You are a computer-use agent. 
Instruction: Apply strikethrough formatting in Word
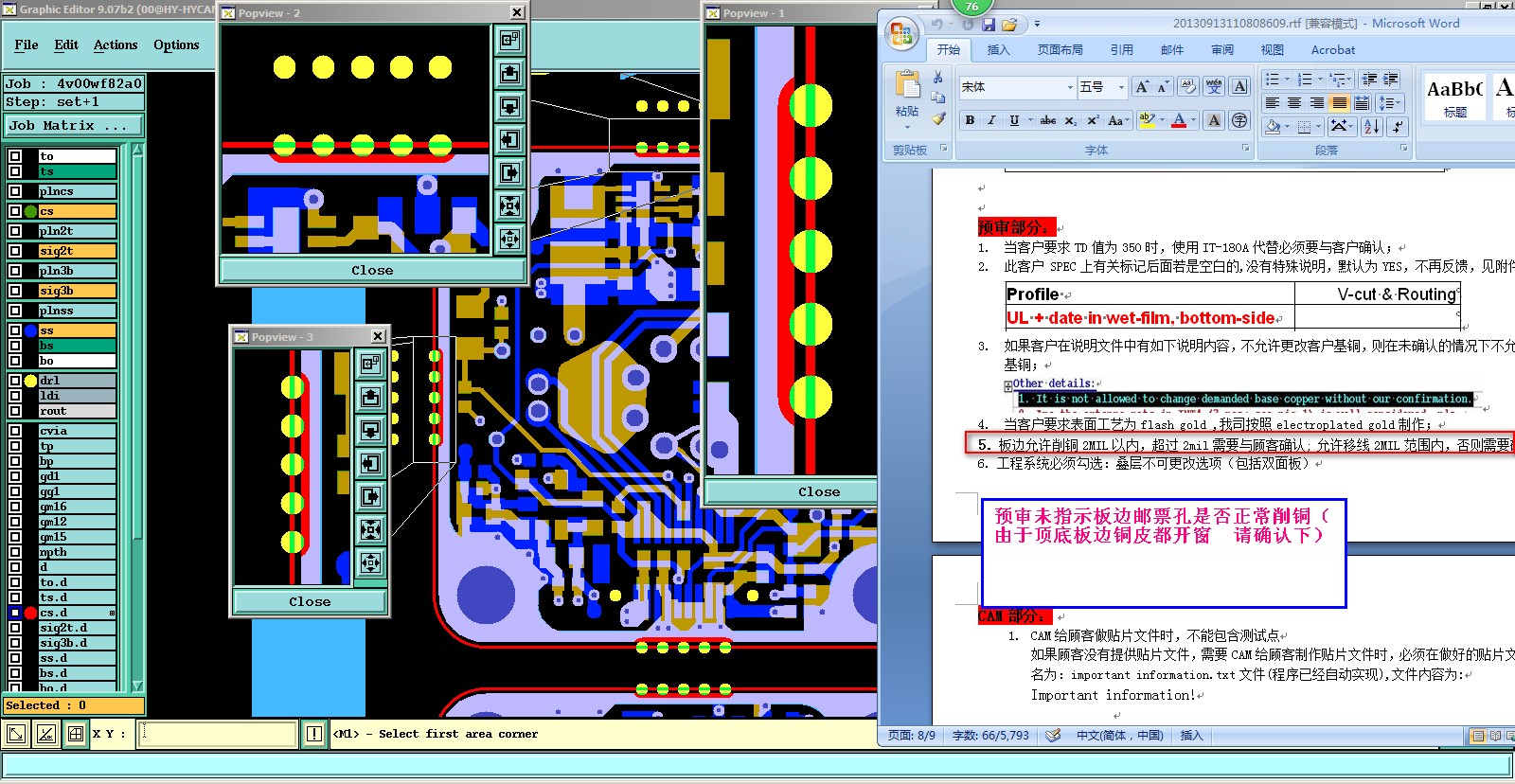point(1048,120)
